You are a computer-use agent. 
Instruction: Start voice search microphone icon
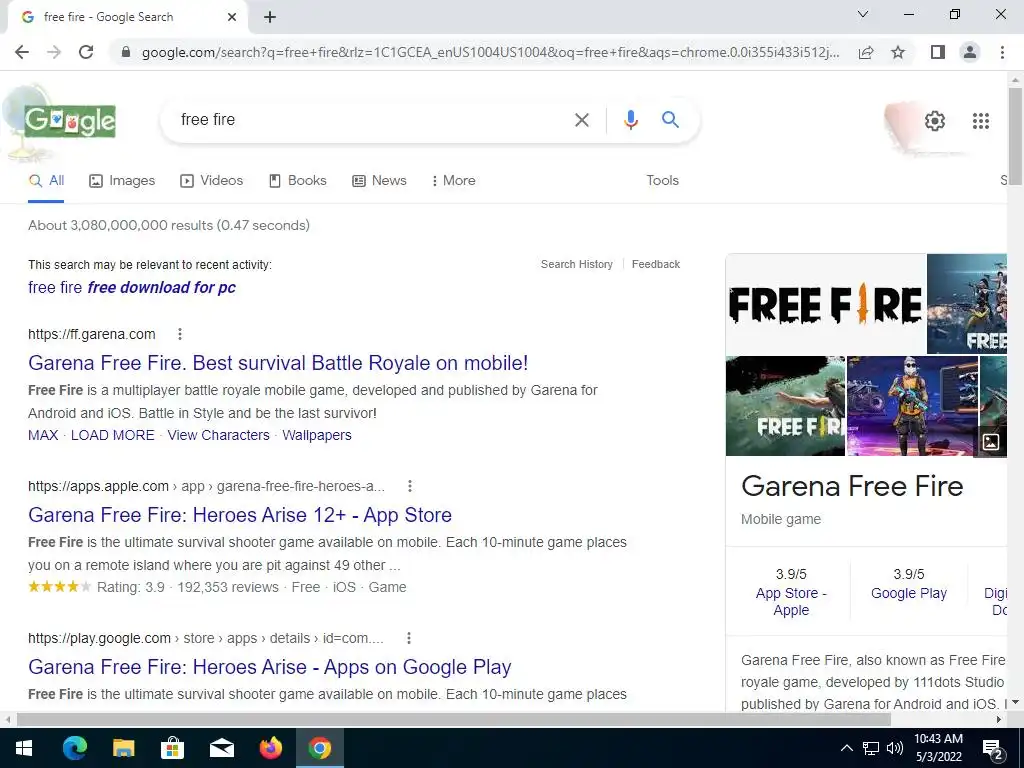click(630, 120)
